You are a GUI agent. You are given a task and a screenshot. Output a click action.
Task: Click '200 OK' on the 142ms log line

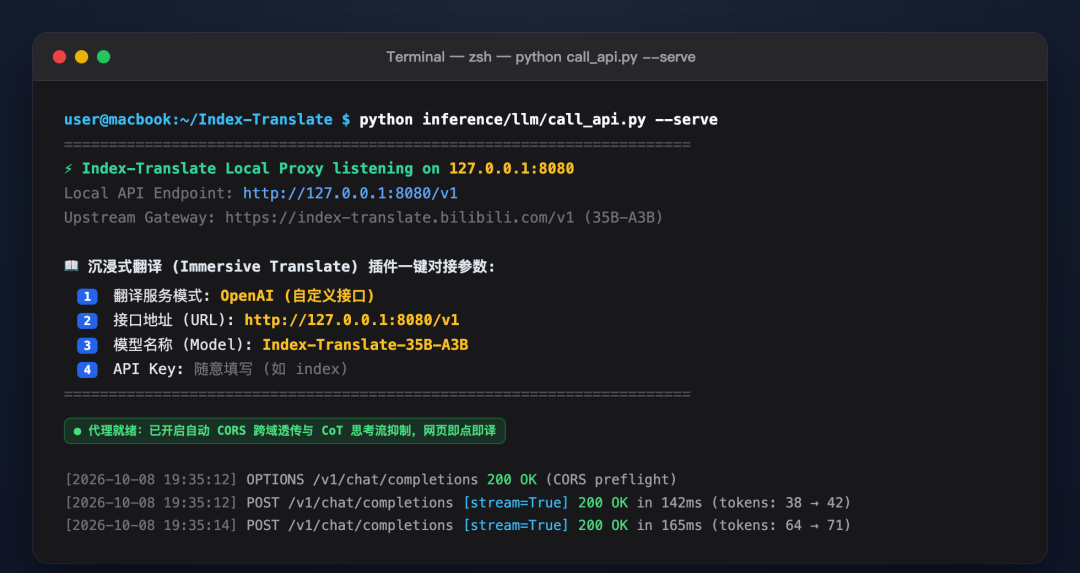tap(603, 503)
